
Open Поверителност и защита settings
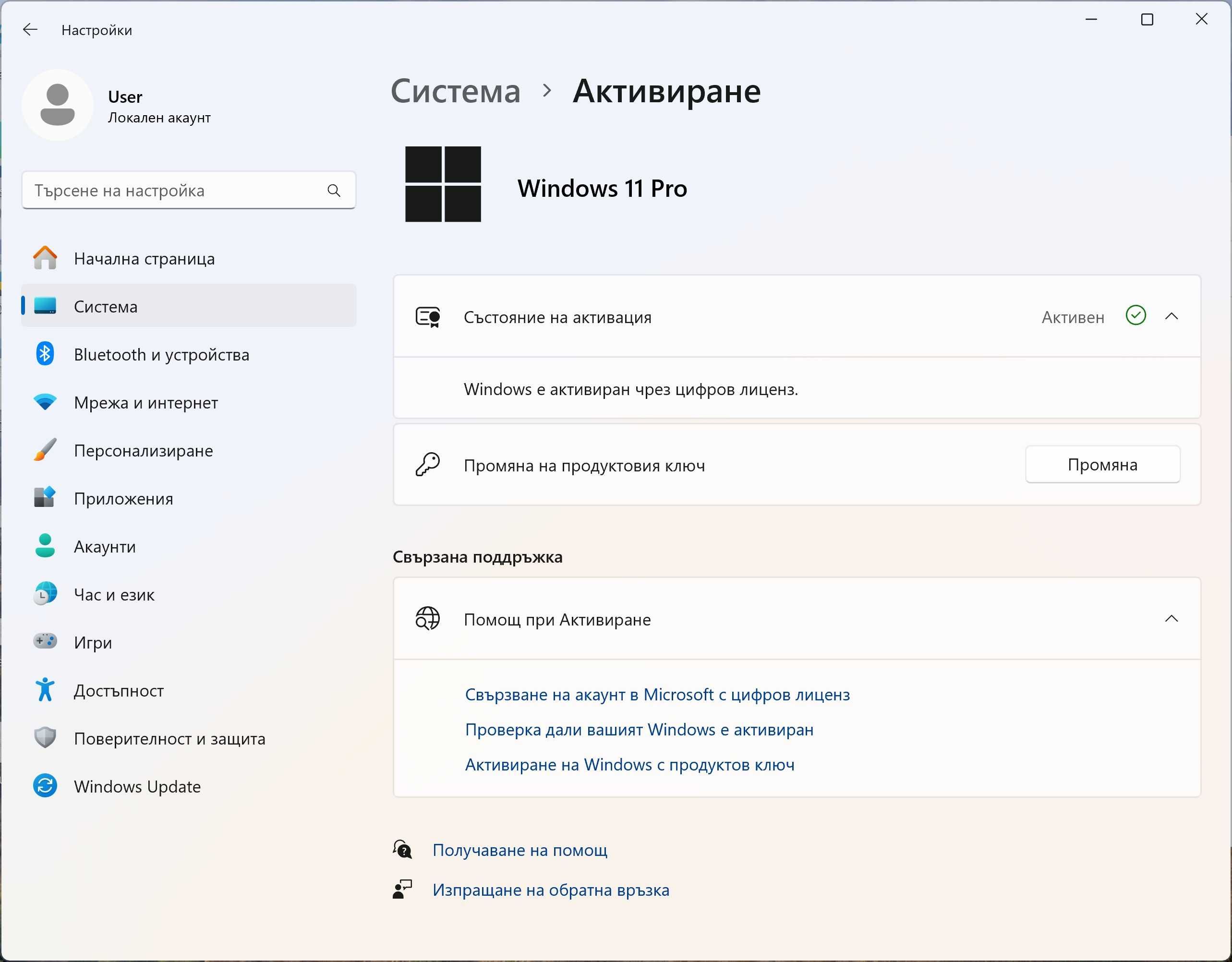point(189,738)
